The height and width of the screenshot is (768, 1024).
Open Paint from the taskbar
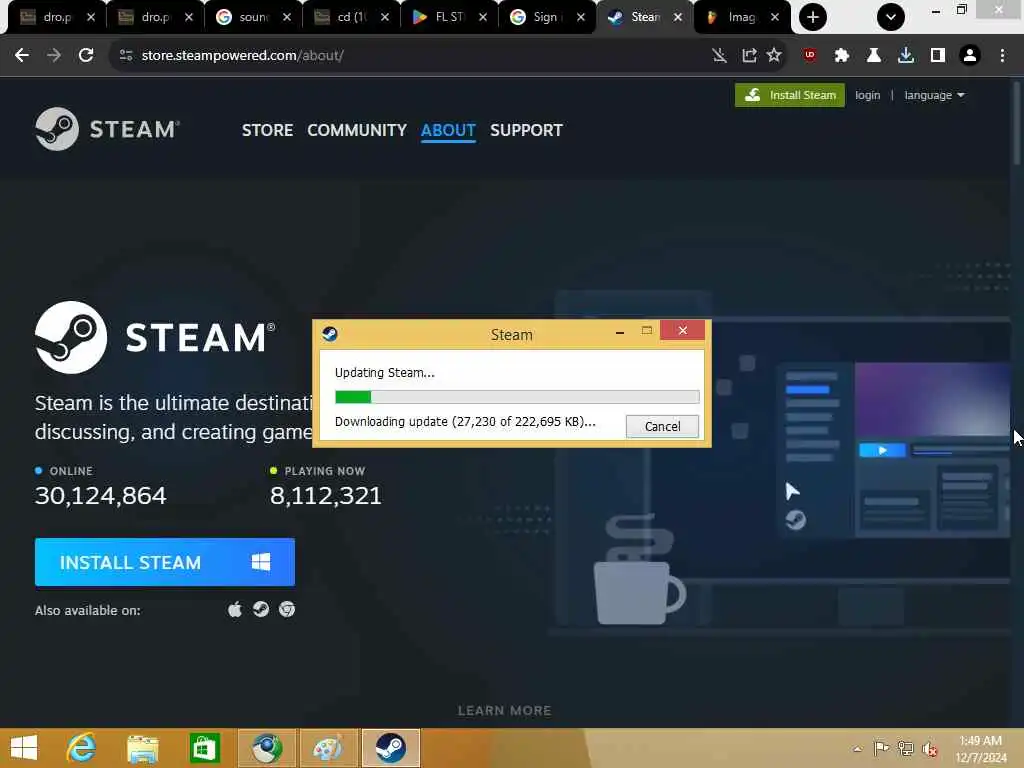328,748
